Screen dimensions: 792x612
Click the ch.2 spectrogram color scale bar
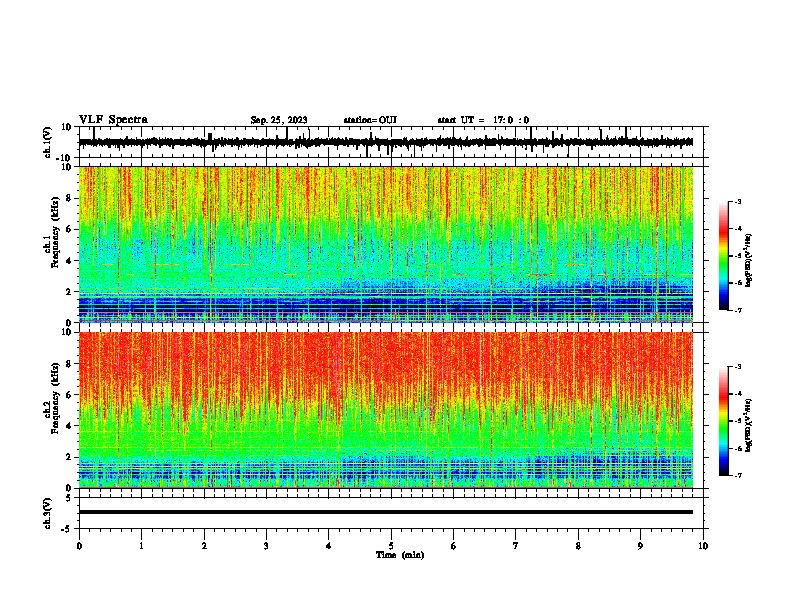tap(724, 421)
